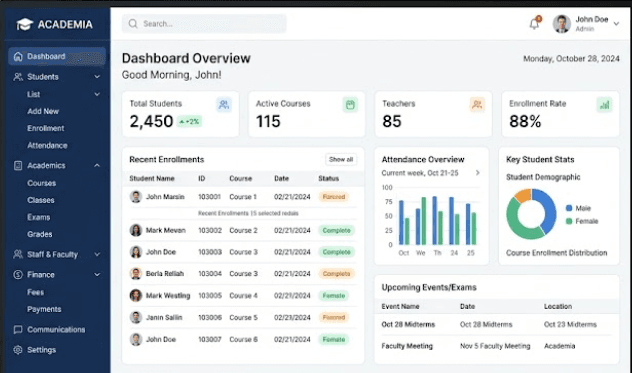Click Mark Westling's avatar
Viewport: 632px width, 373px height.
[136, 296]
